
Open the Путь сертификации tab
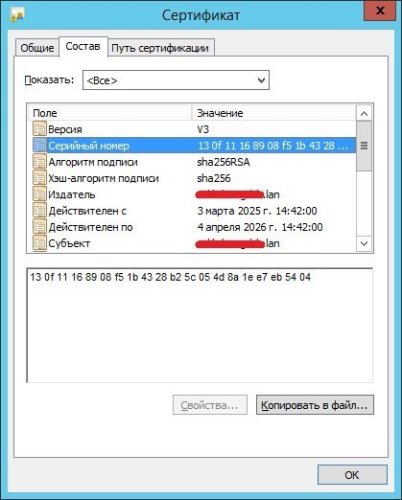160,48
